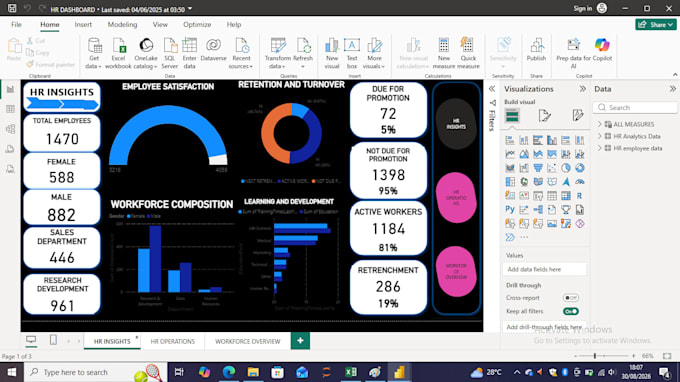Open the analytics pane icon

click(578, 115)
